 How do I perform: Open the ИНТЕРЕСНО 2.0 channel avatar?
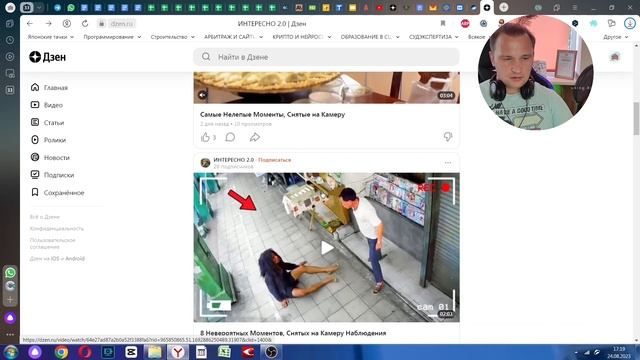pyautogui.click(x=205, y=163)
